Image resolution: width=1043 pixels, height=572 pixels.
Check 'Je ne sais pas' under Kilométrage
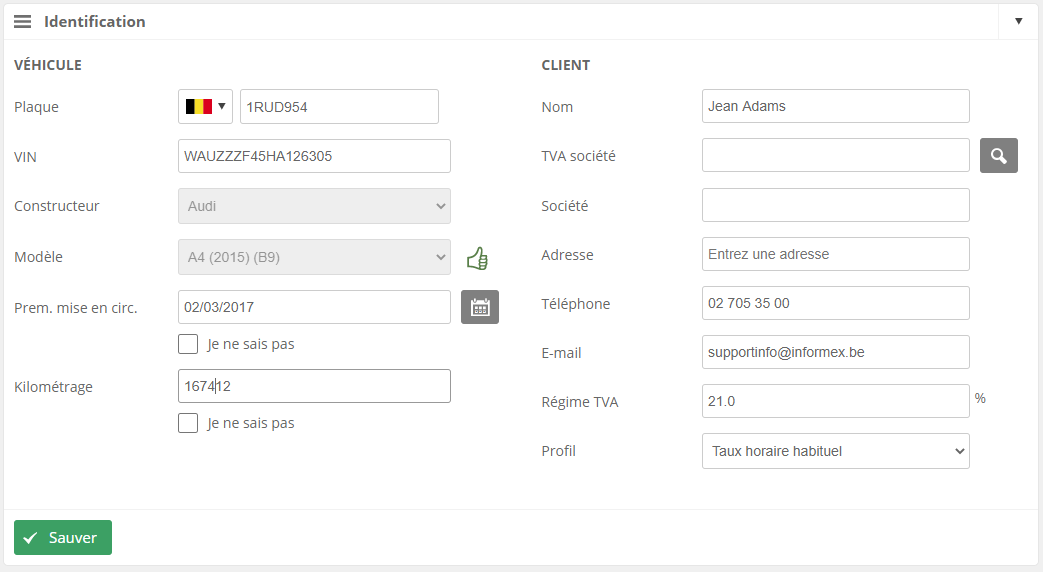point(188,423)
